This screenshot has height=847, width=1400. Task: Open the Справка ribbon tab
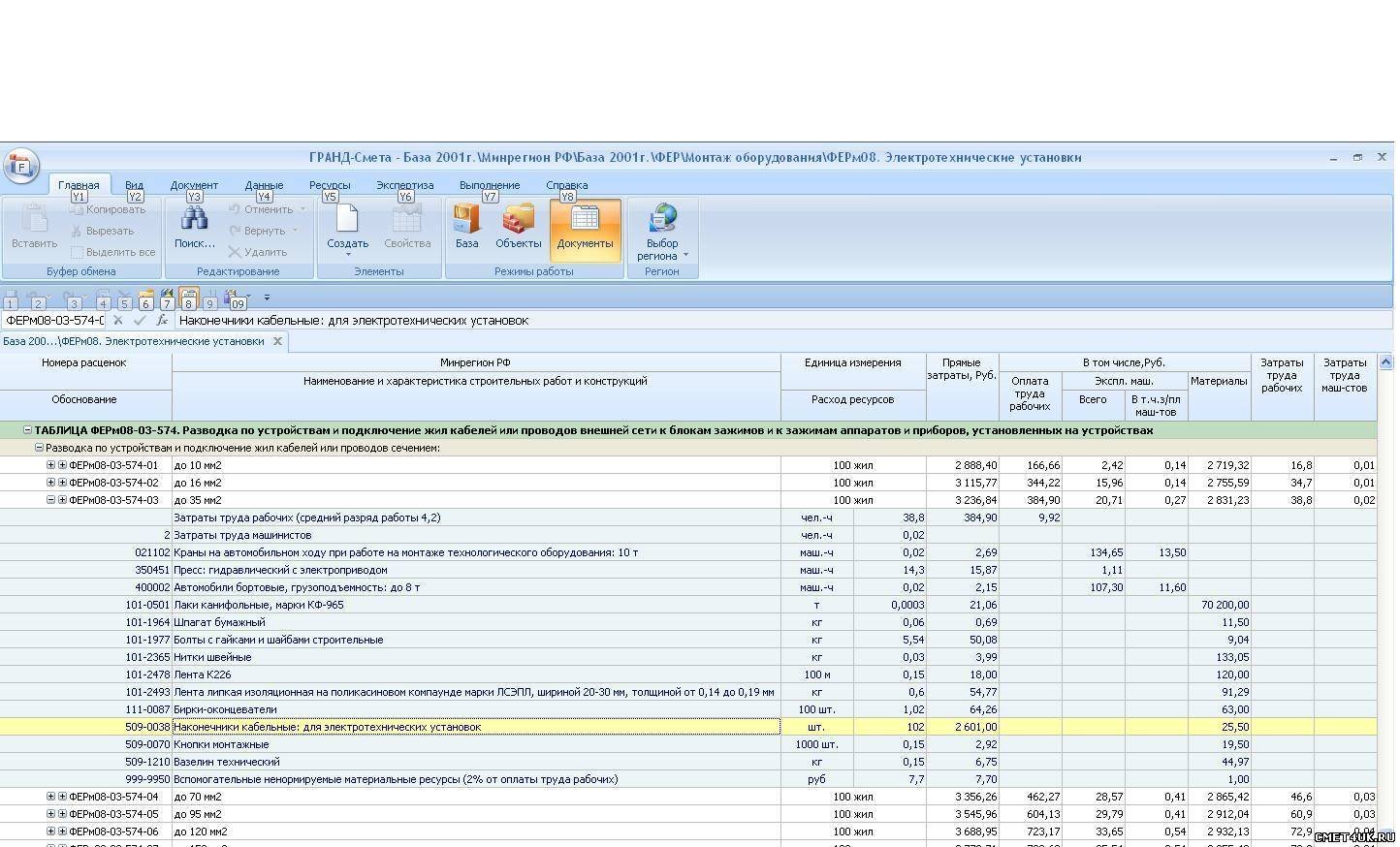pyautogui.click(x=567, y=185)
